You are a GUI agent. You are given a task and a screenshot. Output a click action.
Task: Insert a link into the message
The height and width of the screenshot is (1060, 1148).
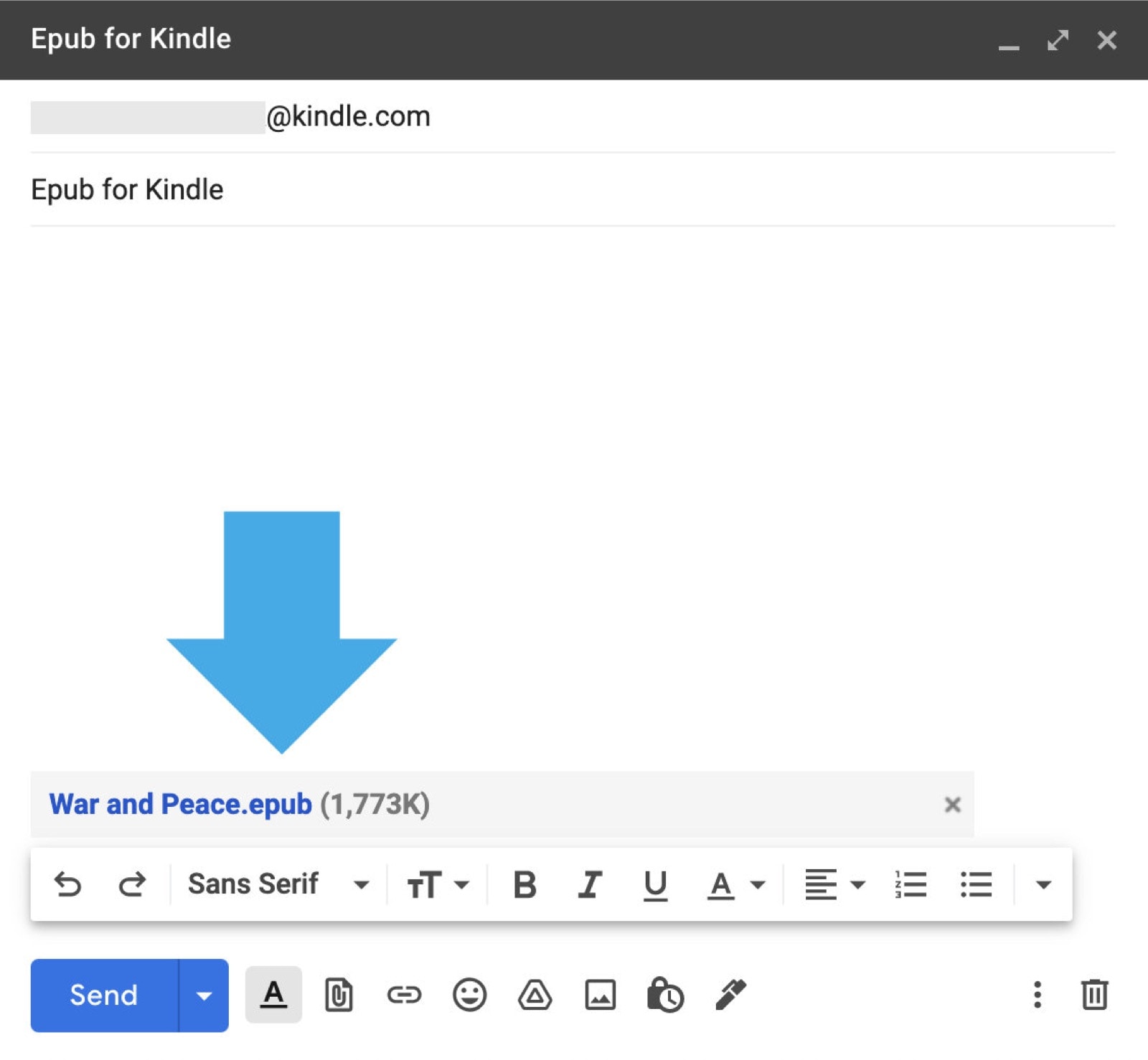pyautogui.click(x=405, y=995)
